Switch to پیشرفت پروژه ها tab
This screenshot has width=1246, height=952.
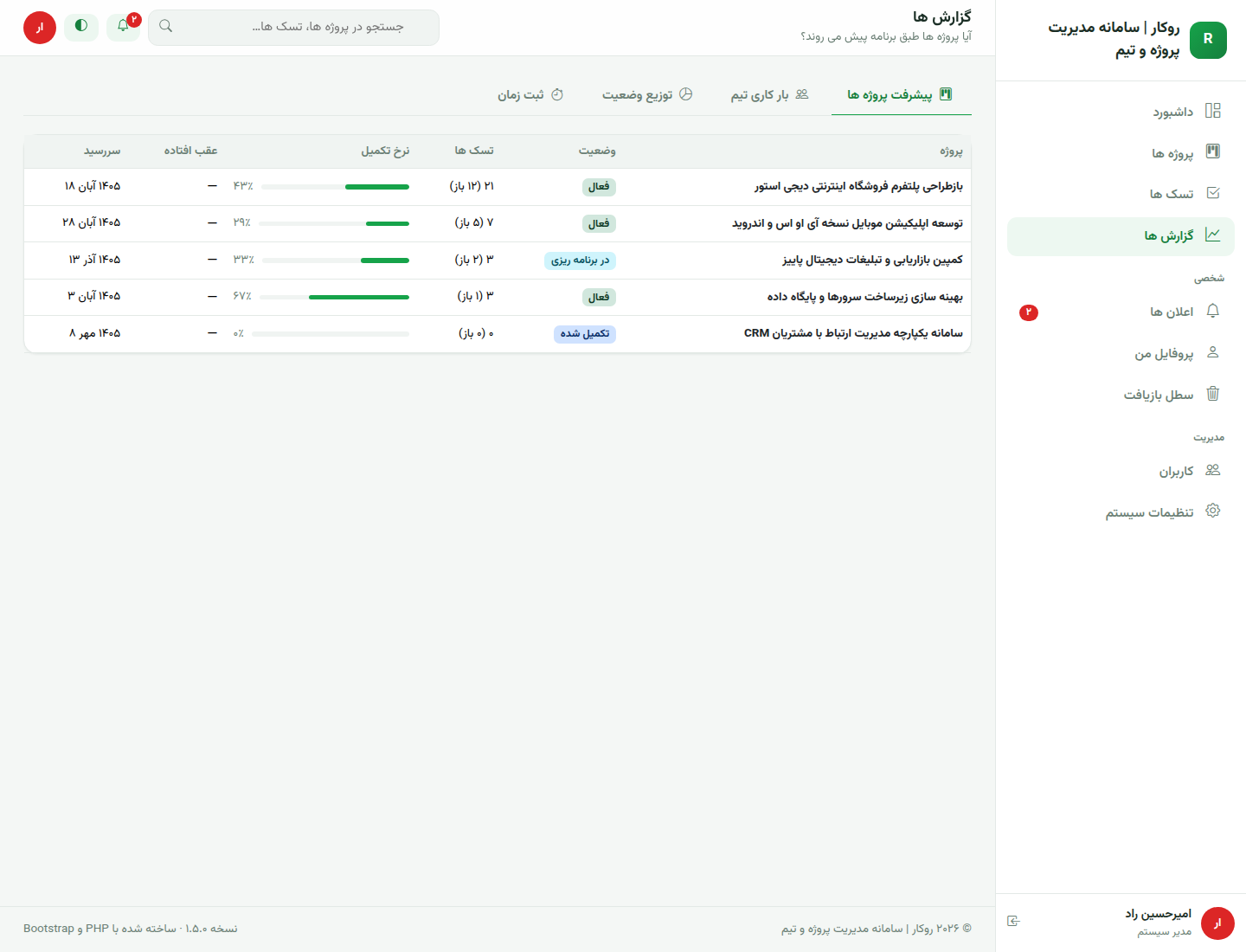pyautogui.click(x=901, y=94)
